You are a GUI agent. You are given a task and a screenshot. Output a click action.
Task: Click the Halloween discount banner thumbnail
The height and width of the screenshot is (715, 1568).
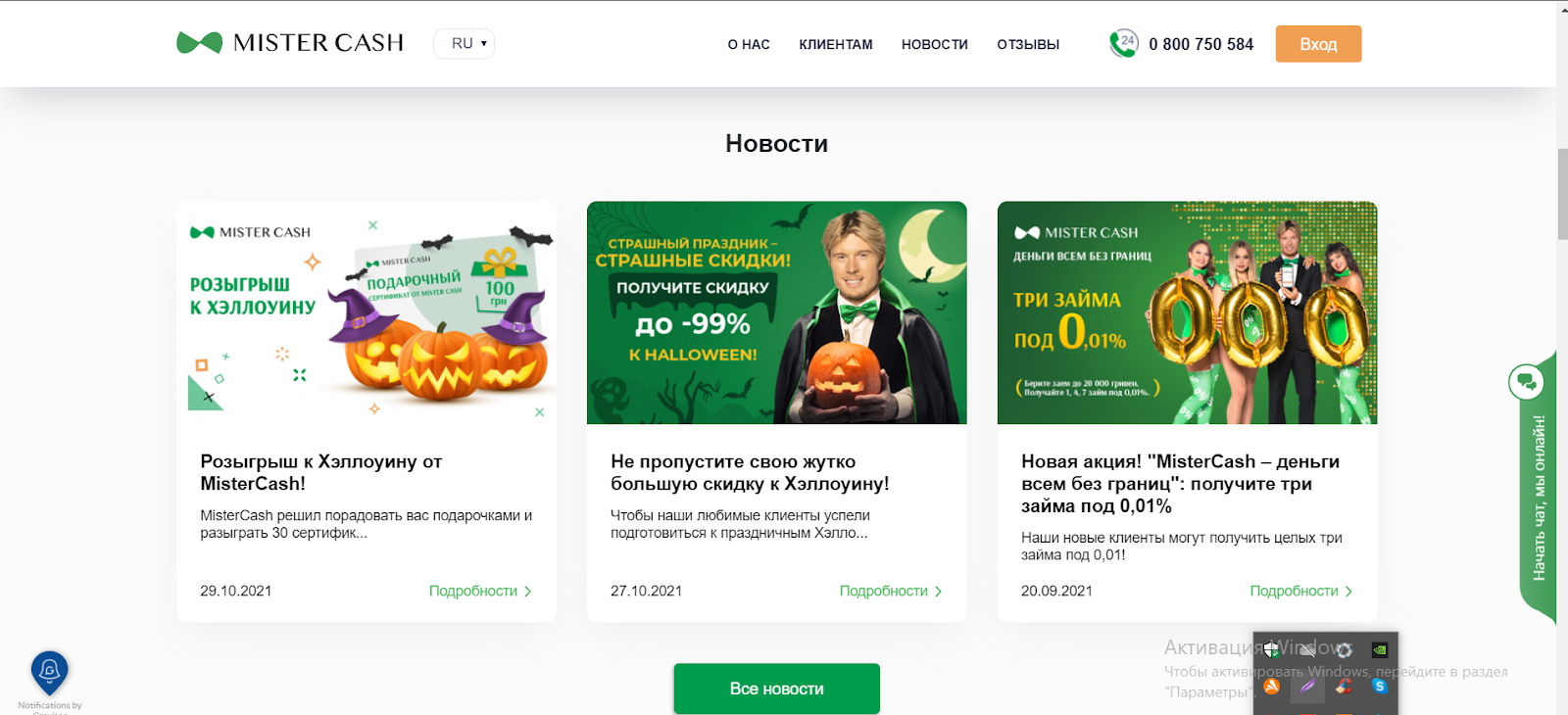click(x=776, y=312)
